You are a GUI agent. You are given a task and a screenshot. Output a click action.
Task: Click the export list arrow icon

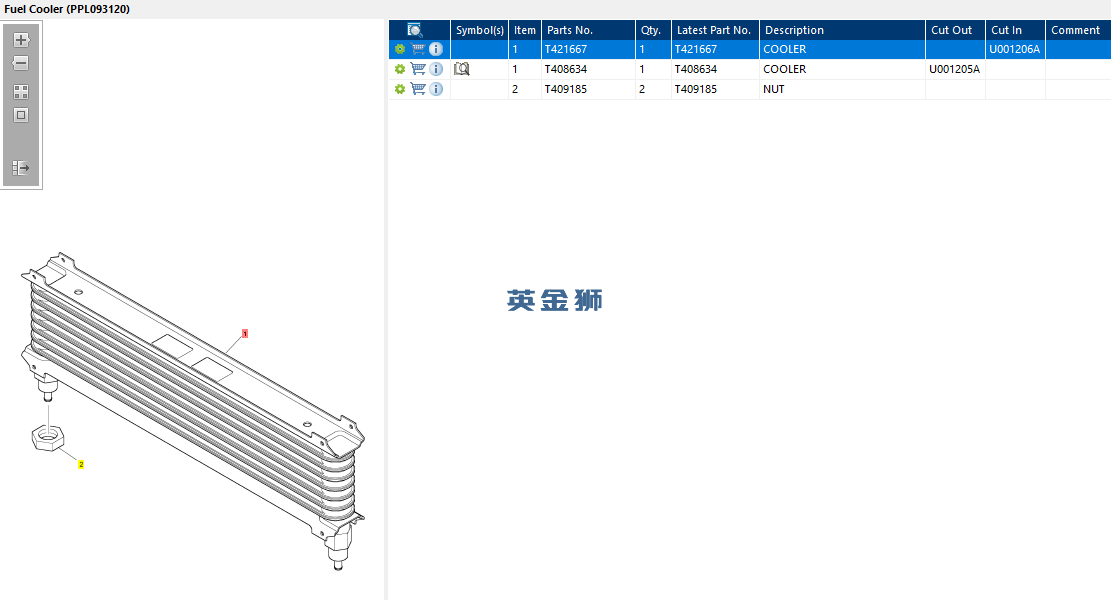(21, 168)
